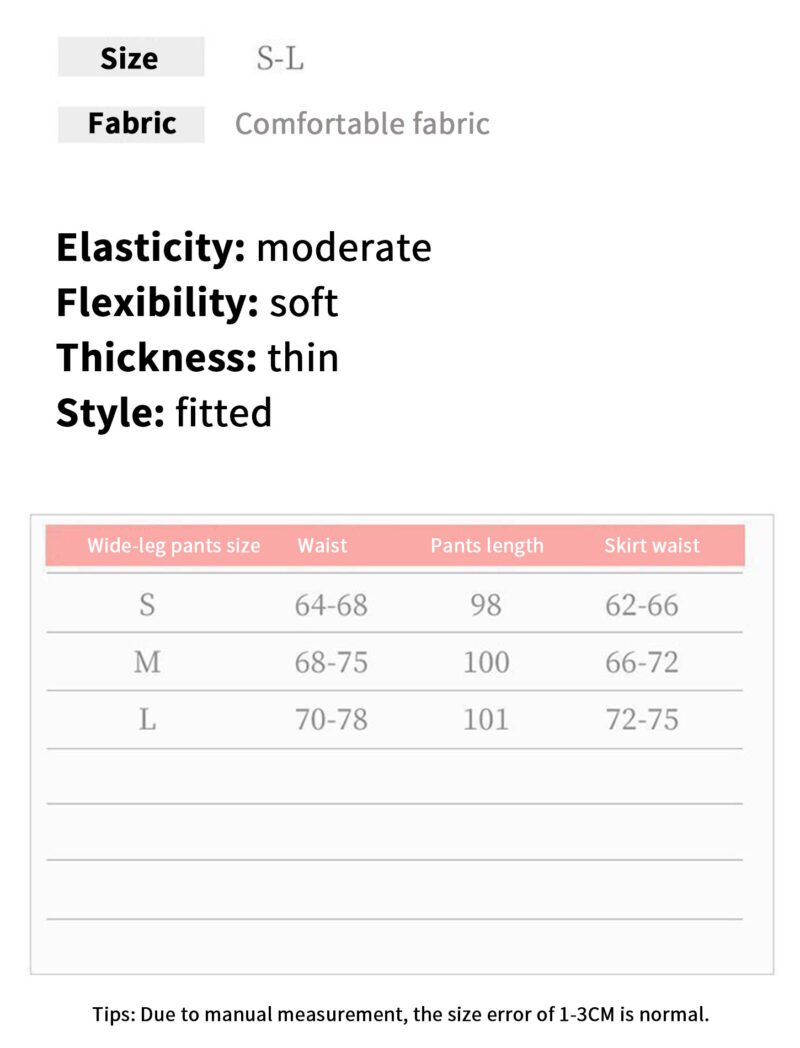Click the gray Size label
The width and height of the screenshot is (800, 1048).
[x=130, y=58]
